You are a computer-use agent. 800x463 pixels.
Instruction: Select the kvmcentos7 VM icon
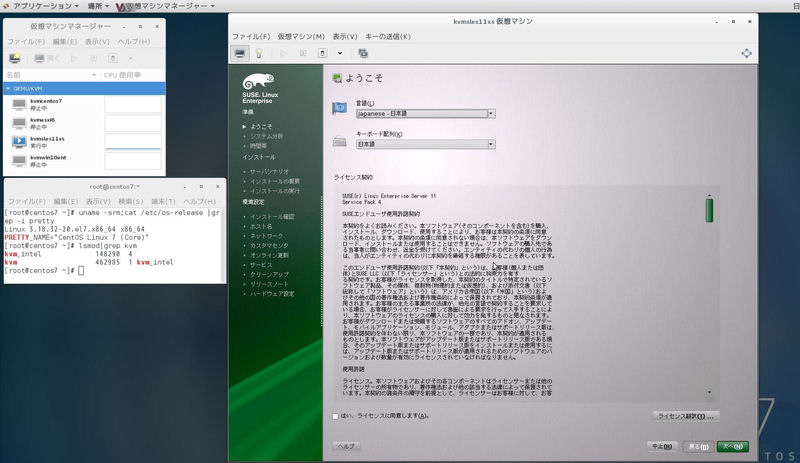tap(19, 105)
